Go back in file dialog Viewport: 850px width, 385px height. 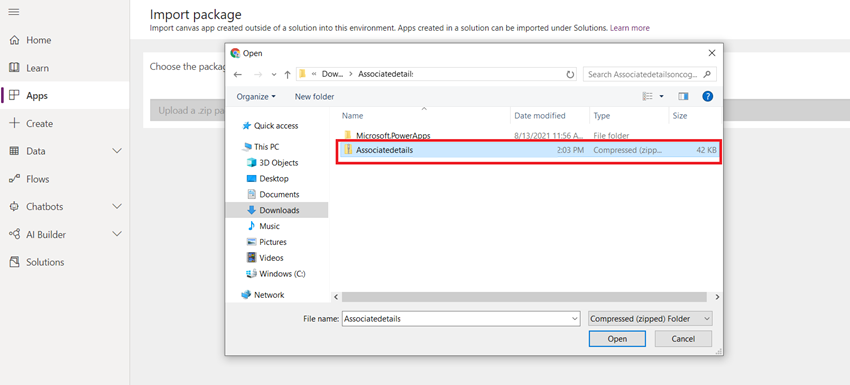tap(237, 74)
